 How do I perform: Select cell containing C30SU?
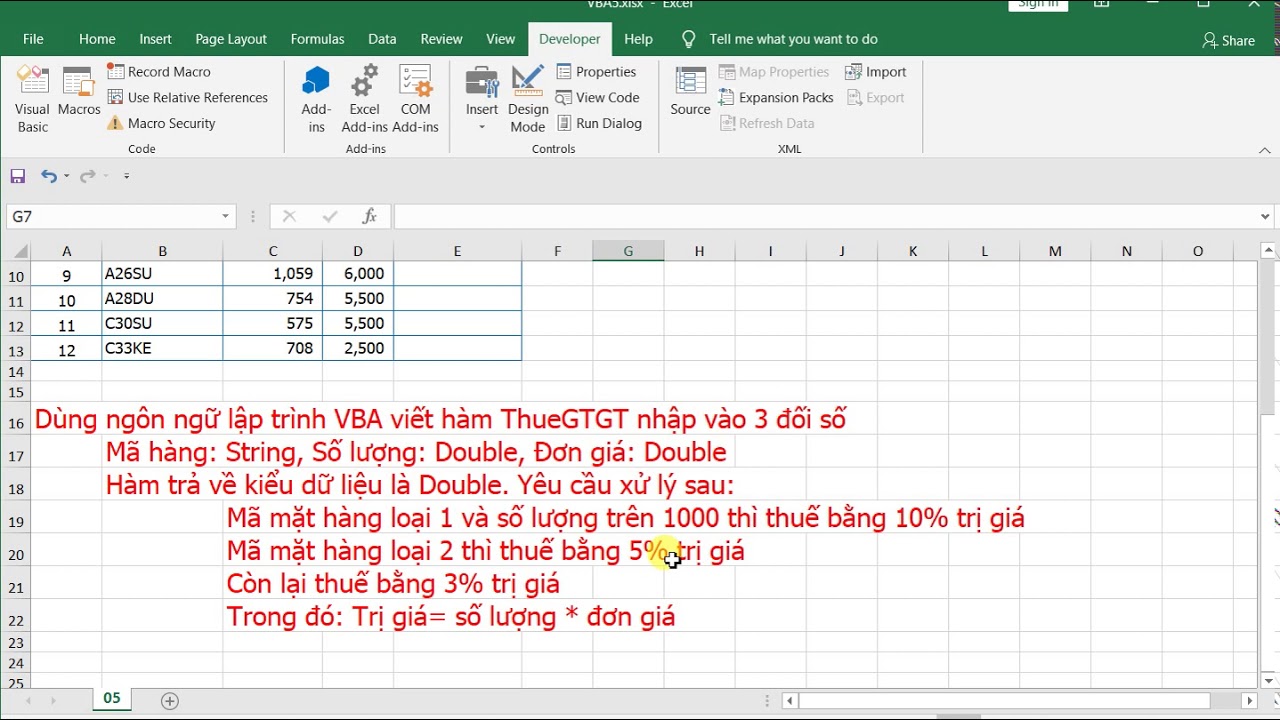[x=162, y=324]
